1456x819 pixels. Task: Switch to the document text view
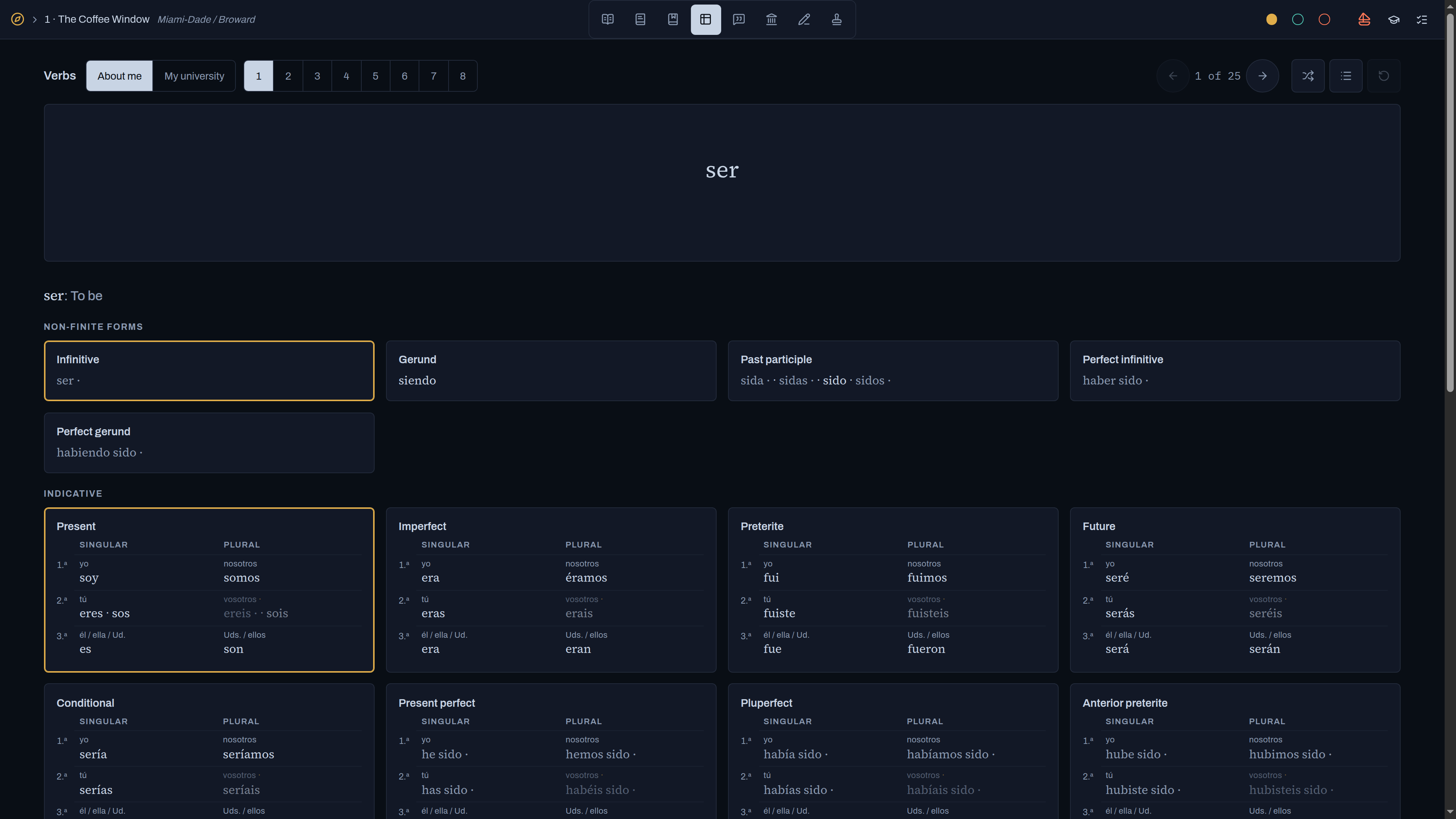pos(640,19)
